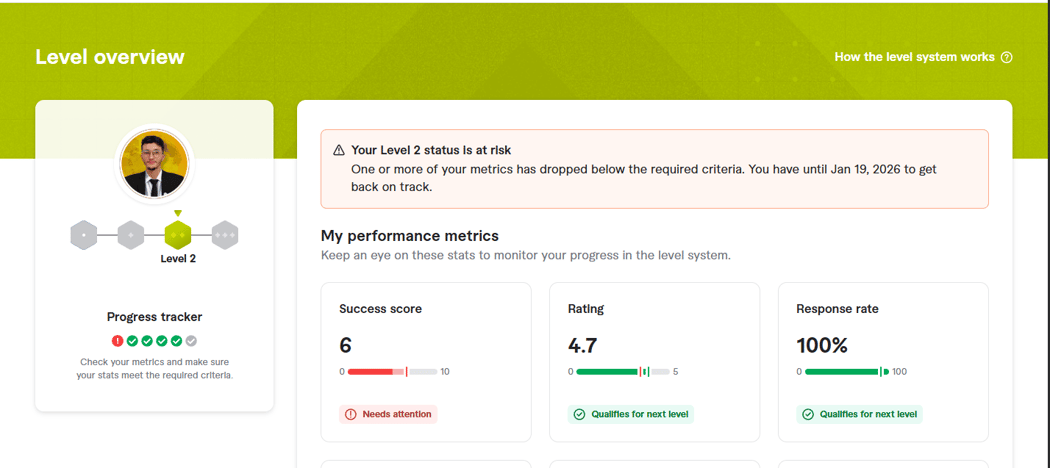This screenshot has height=468, width=1050.
Task: Click the Needs attention badge
Action: [x=388, y=414]
